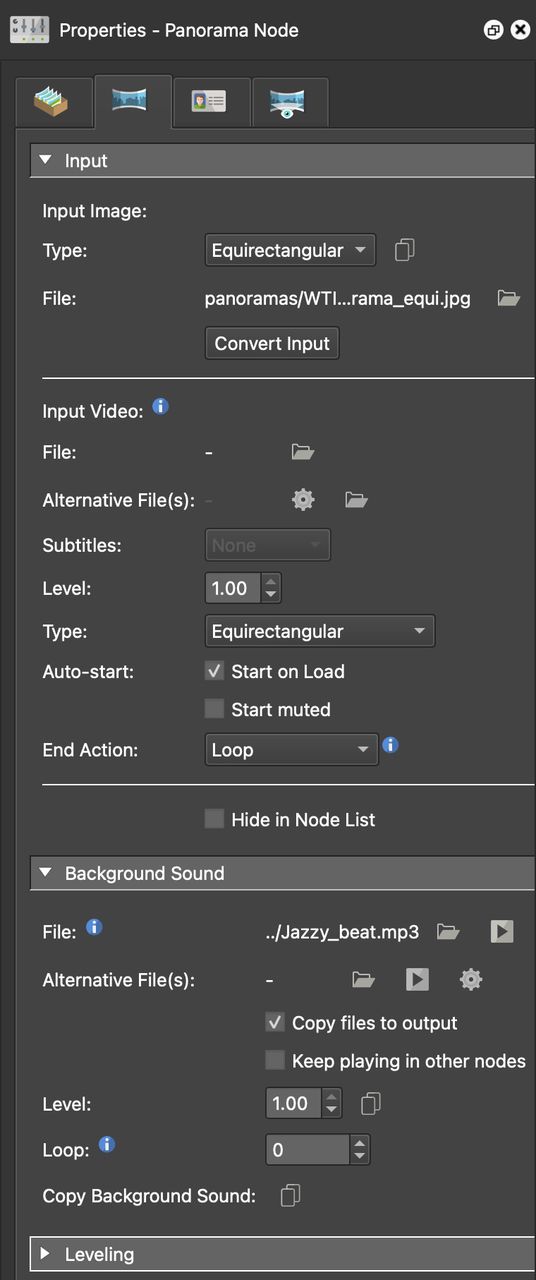
Task: Show the Loop info tooltip
Action: (107, 1144)
